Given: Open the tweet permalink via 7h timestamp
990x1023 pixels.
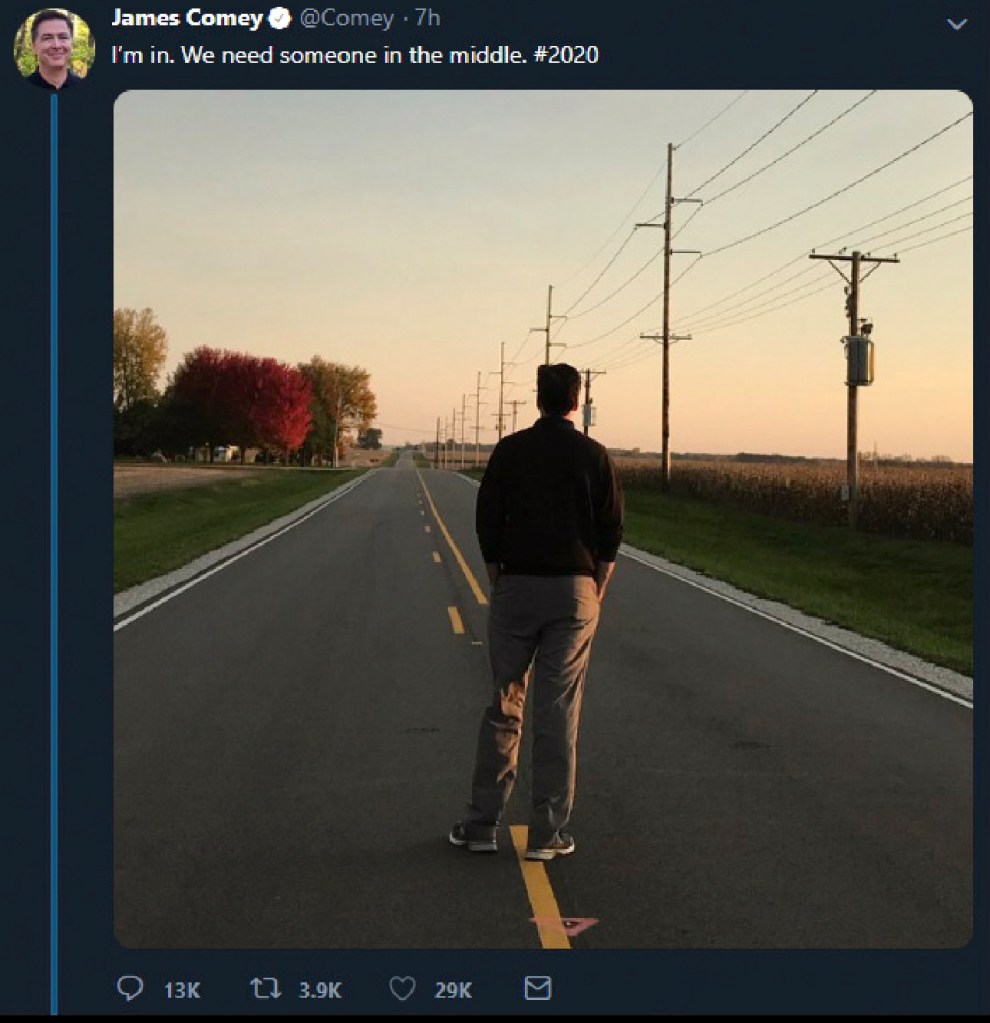Looking at the screenshot, I should point(427,18).
